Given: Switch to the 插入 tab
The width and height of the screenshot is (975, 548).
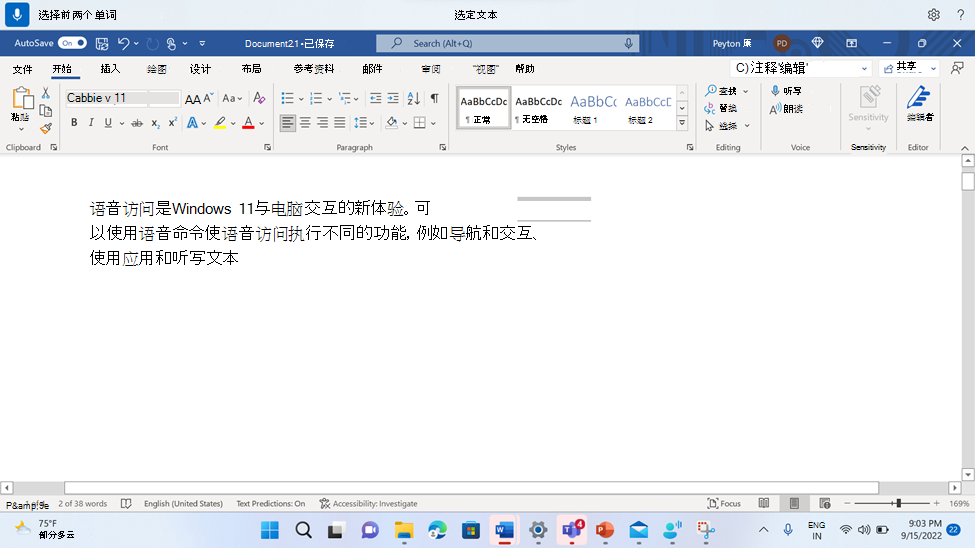Looking at the screenshot, I should [110, 69].
